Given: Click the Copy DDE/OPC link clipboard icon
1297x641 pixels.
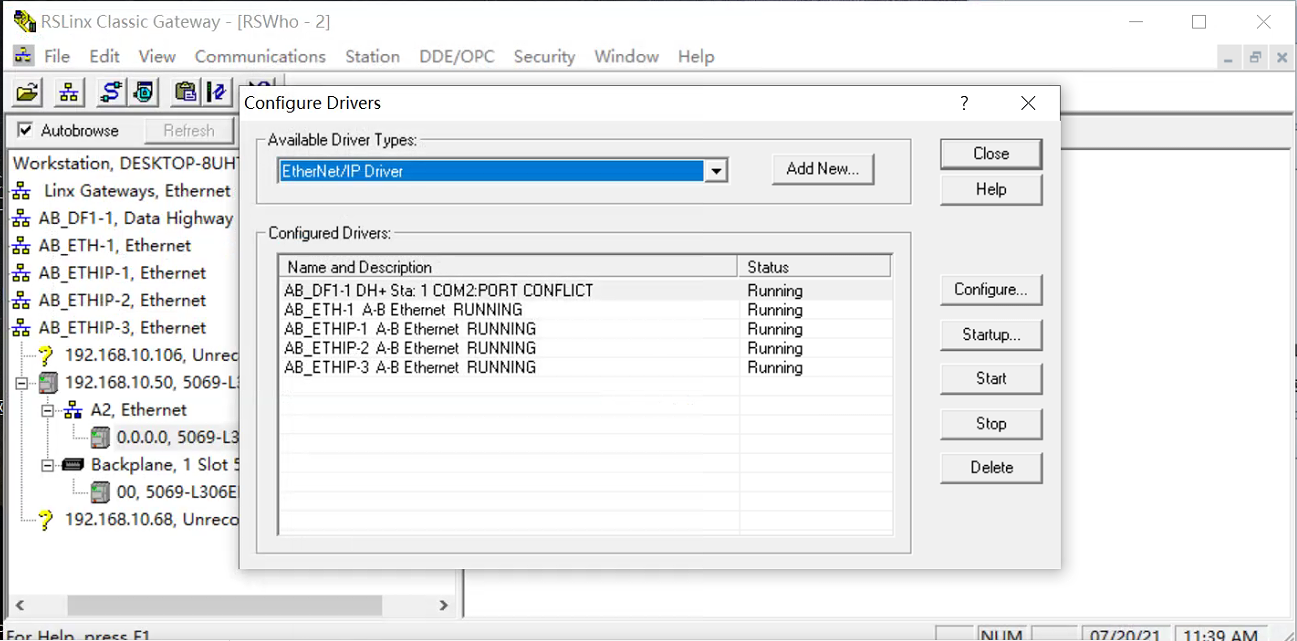Looking at the screenshot, I should (x=185, y=92).
